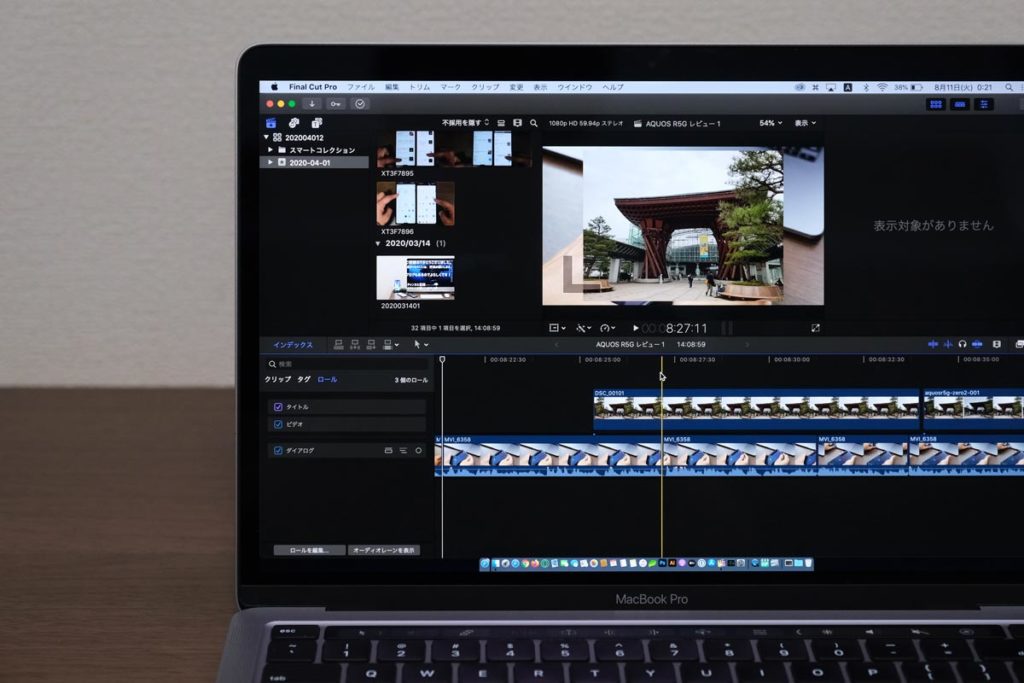Screen dimensions: 1024x683
Task: Open clip appearance filmstrip icon in browser
Action: [x=517, y=123]
